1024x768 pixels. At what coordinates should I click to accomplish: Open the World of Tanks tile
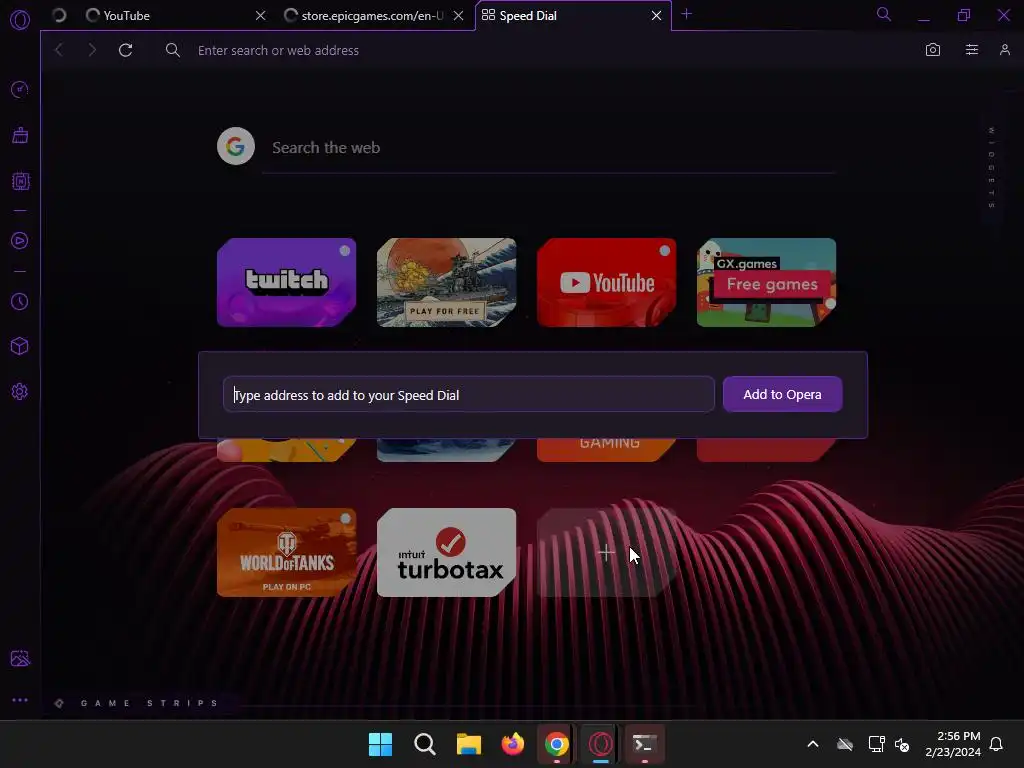coord(286,552)
